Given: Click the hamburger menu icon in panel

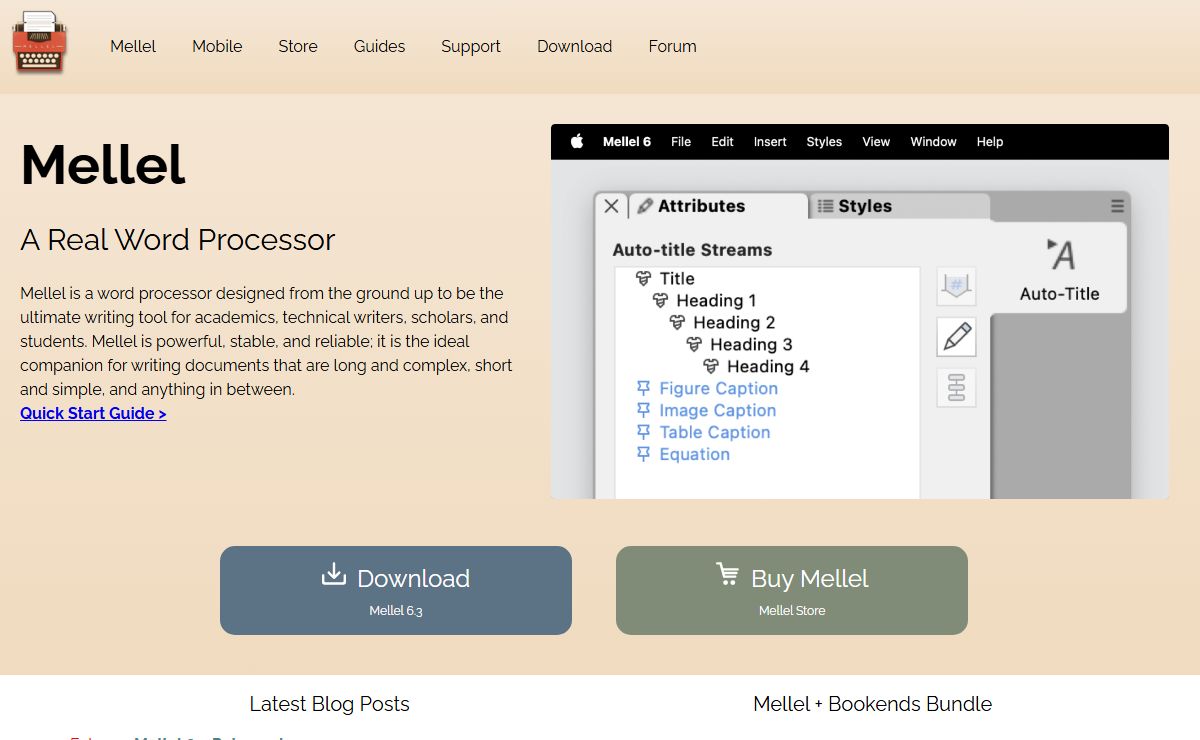Looking at the screenshot, I should pos(1117,206).
